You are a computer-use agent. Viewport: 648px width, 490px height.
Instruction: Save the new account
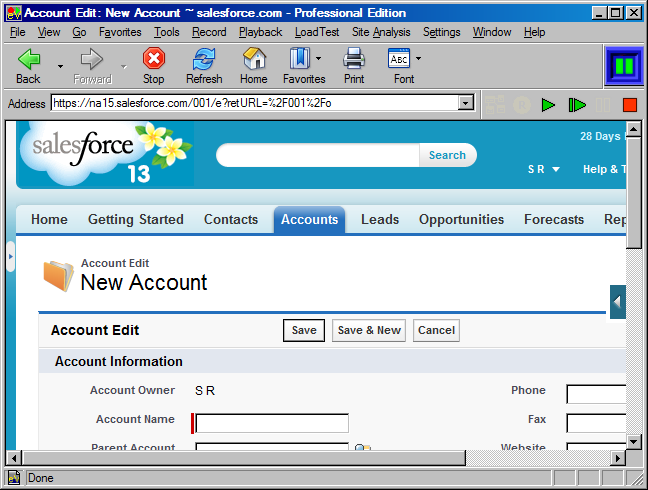[304, 330]
